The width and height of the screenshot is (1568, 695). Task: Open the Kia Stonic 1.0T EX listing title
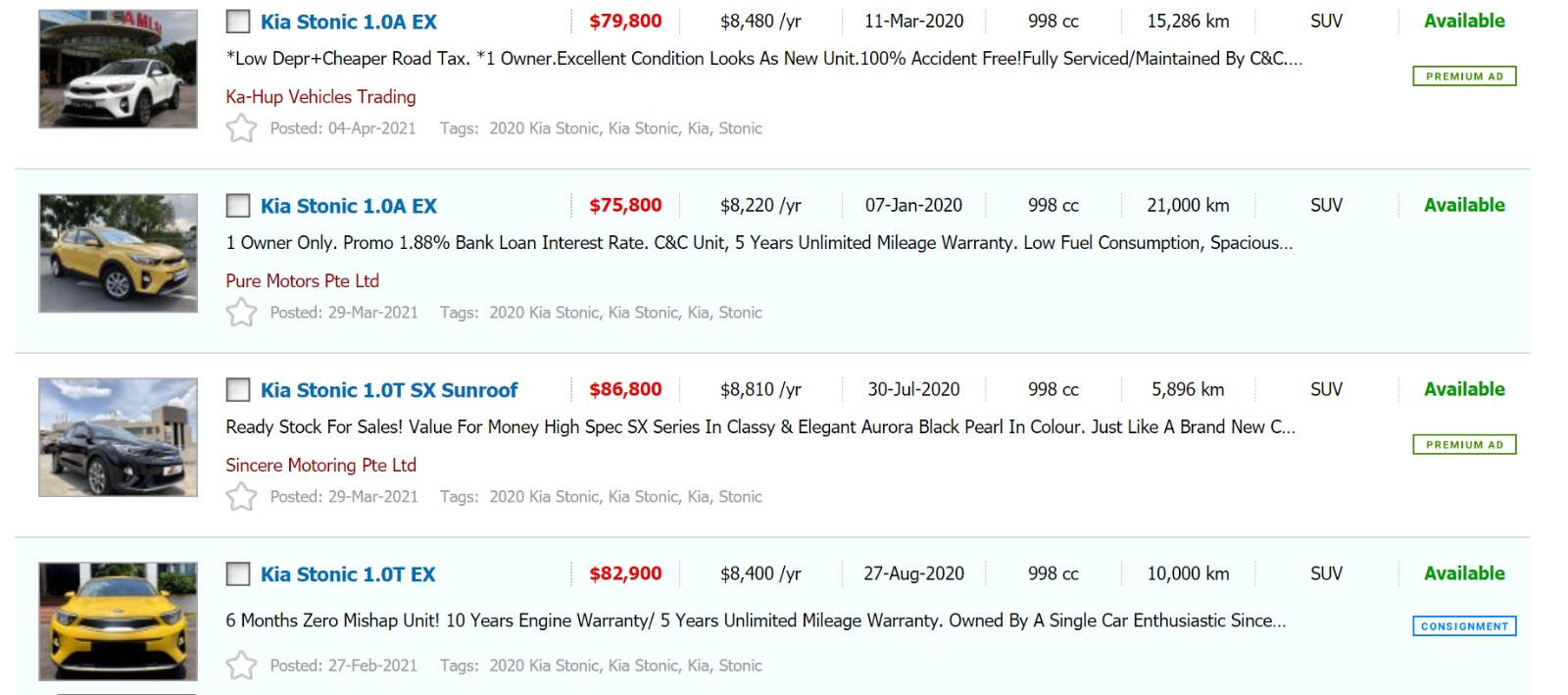pyautogui.click(x=348, y=574)
